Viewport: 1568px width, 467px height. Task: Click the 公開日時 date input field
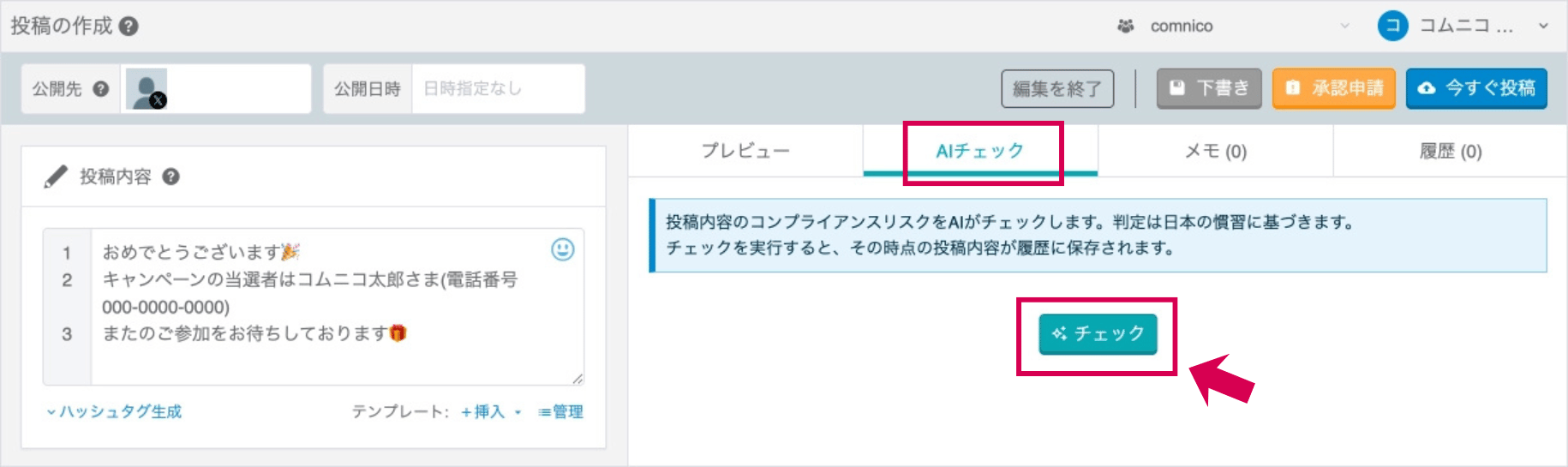pyautogui.click(x=498, y=88)
